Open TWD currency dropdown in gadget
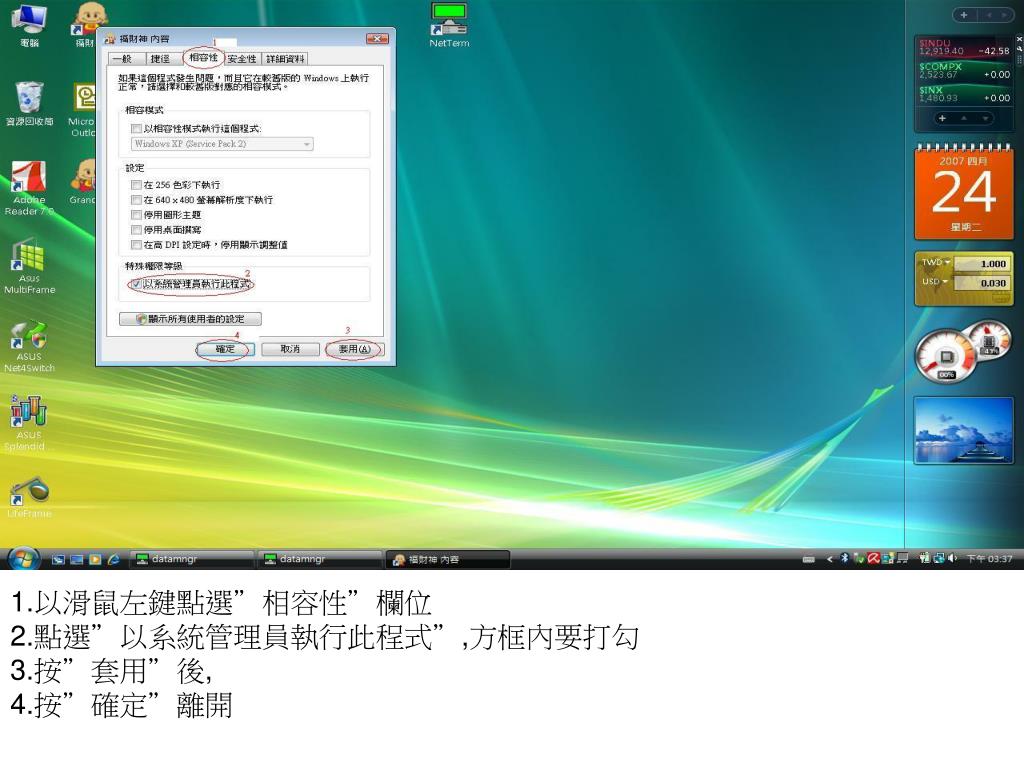The image size is (1024, 768). [x=936, y=263]
